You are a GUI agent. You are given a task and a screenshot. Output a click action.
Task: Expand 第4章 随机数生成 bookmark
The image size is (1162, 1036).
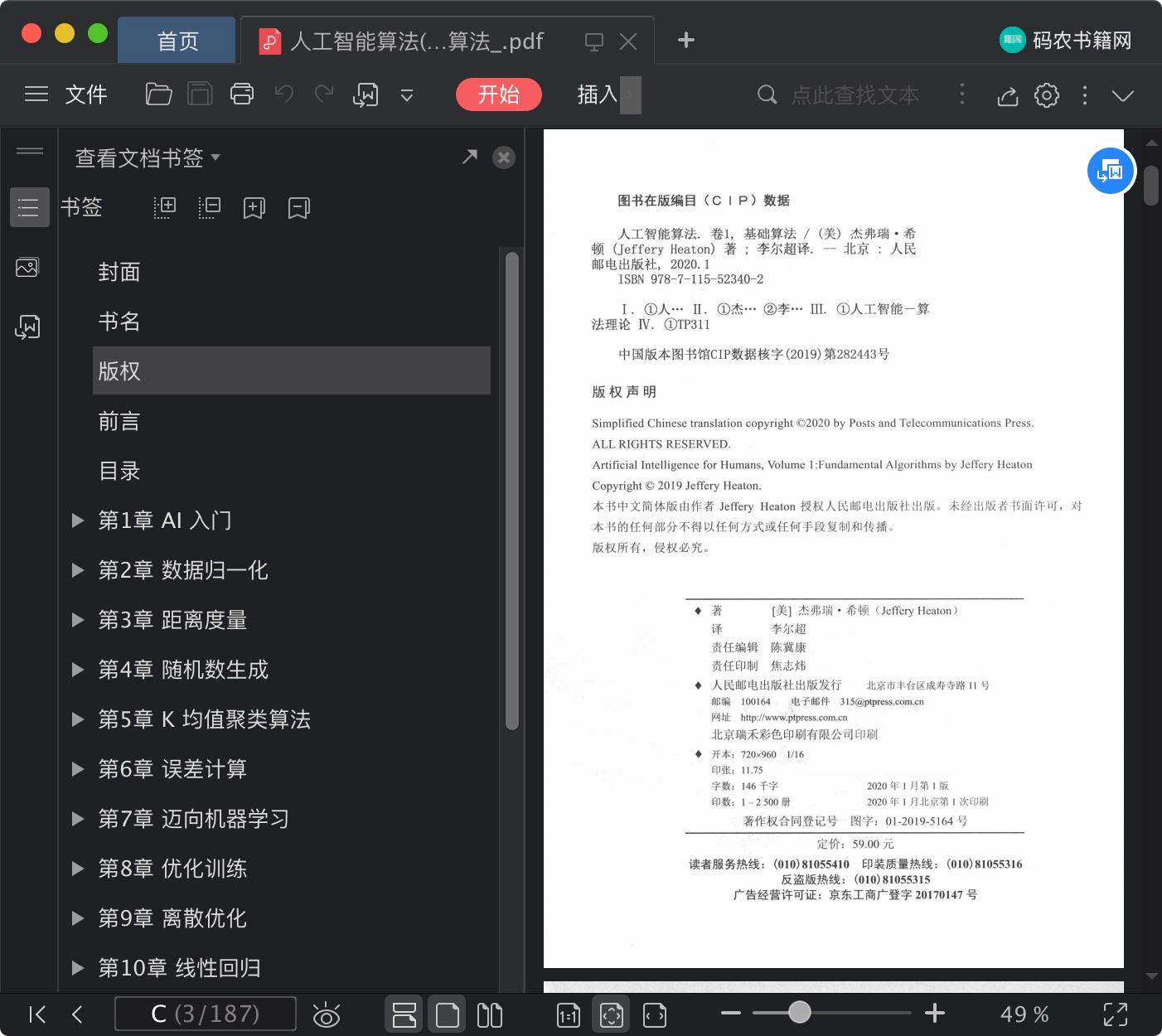tap(78, 670)
